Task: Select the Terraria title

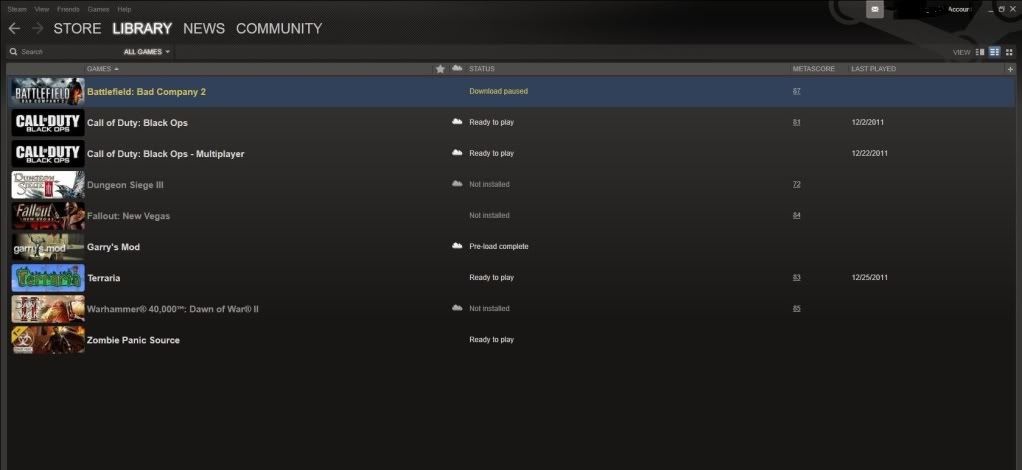Action: [104, 278]
